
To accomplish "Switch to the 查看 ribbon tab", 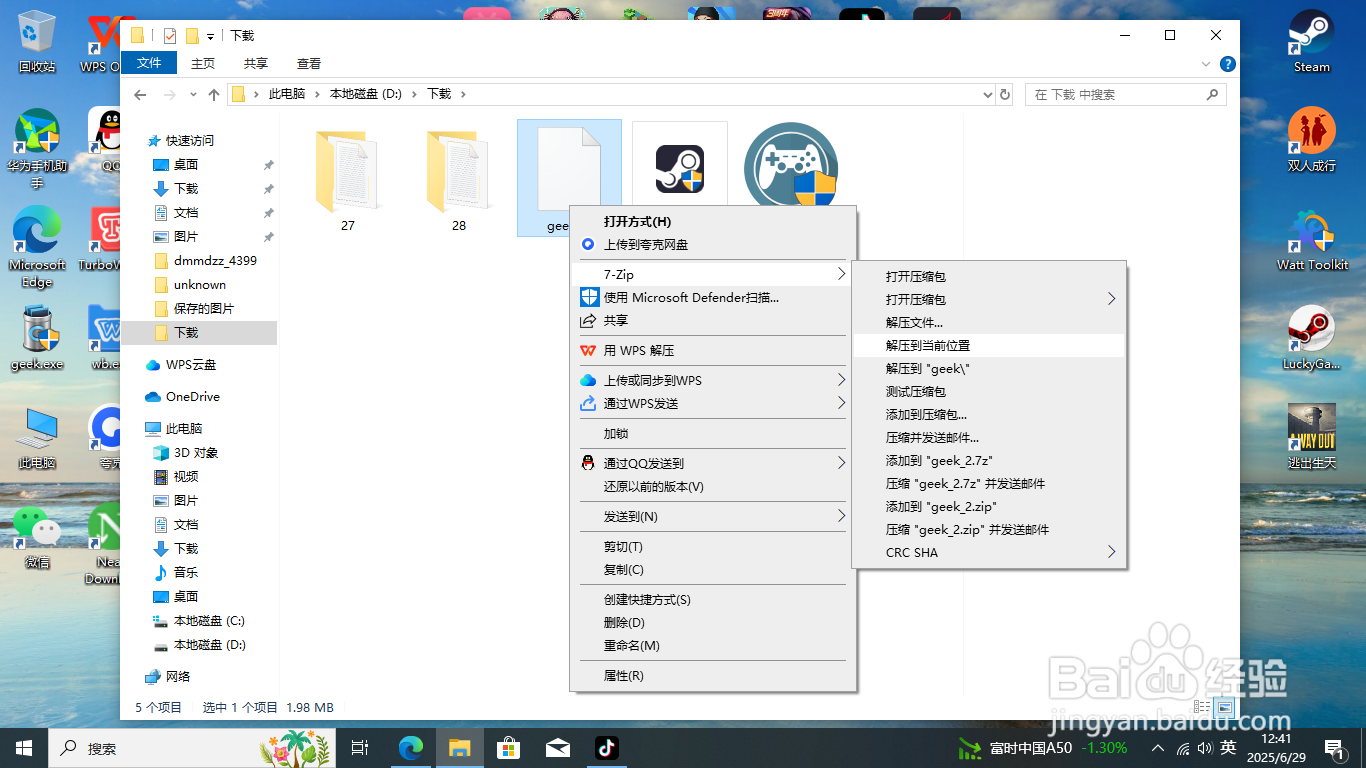I will point(308,63).
